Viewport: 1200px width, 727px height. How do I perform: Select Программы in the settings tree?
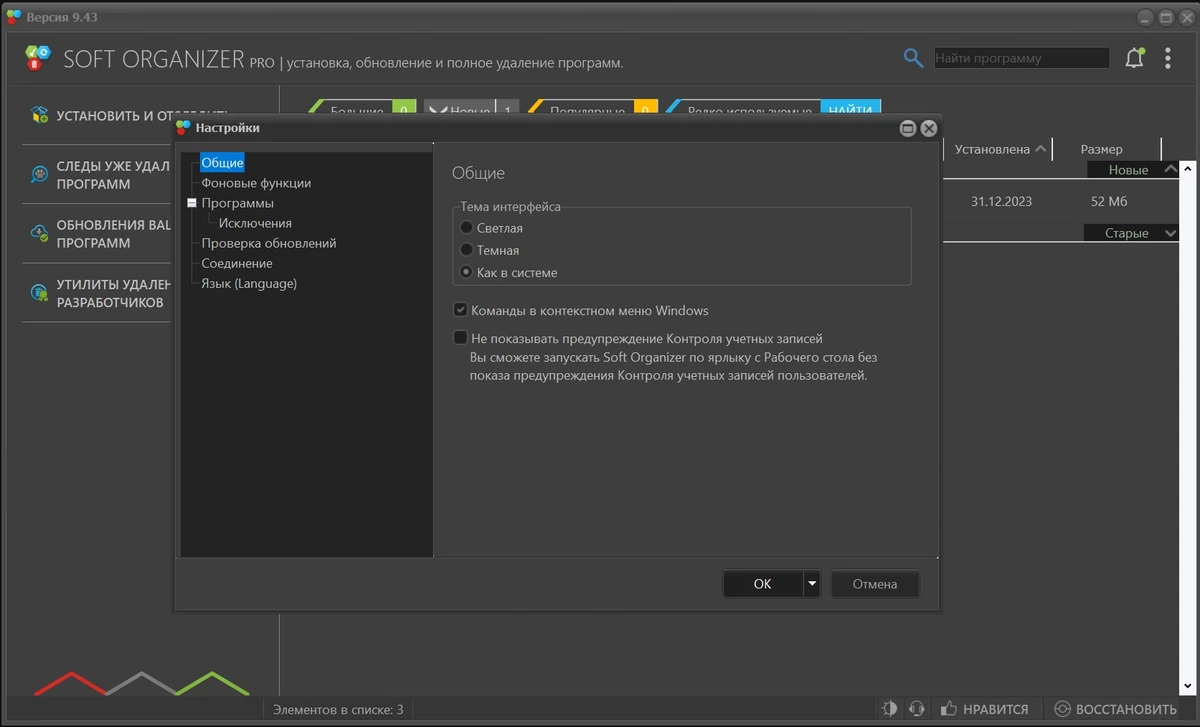tap(237, 203)
